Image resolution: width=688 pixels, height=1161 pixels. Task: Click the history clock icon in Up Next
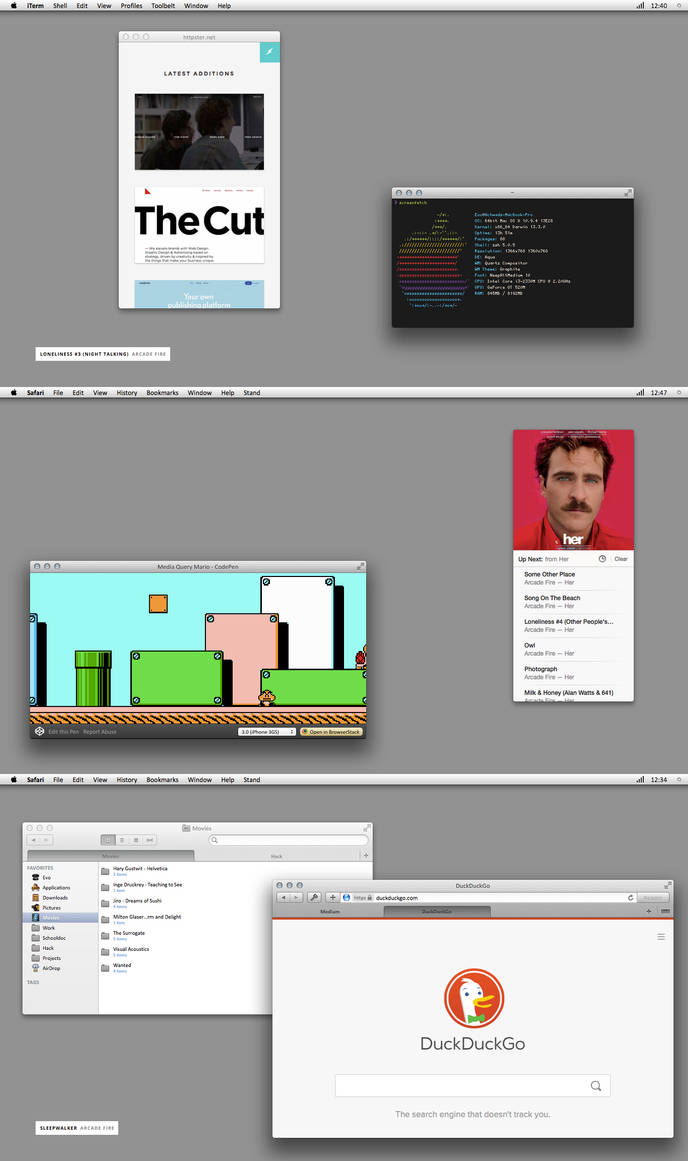[x=602, y=559]
